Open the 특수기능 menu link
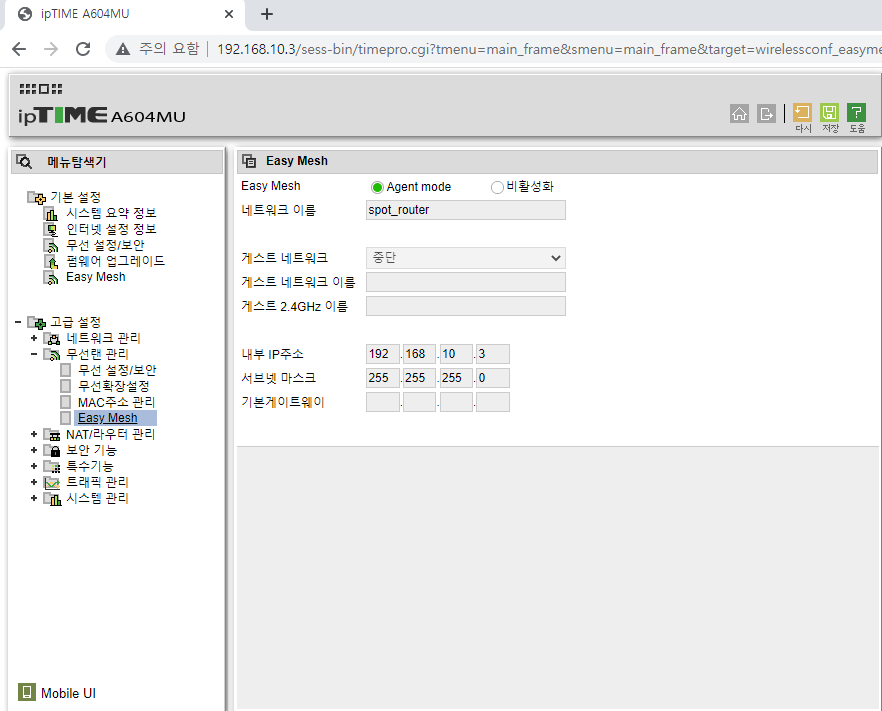The image size is (882, 711). click(90, 466)
